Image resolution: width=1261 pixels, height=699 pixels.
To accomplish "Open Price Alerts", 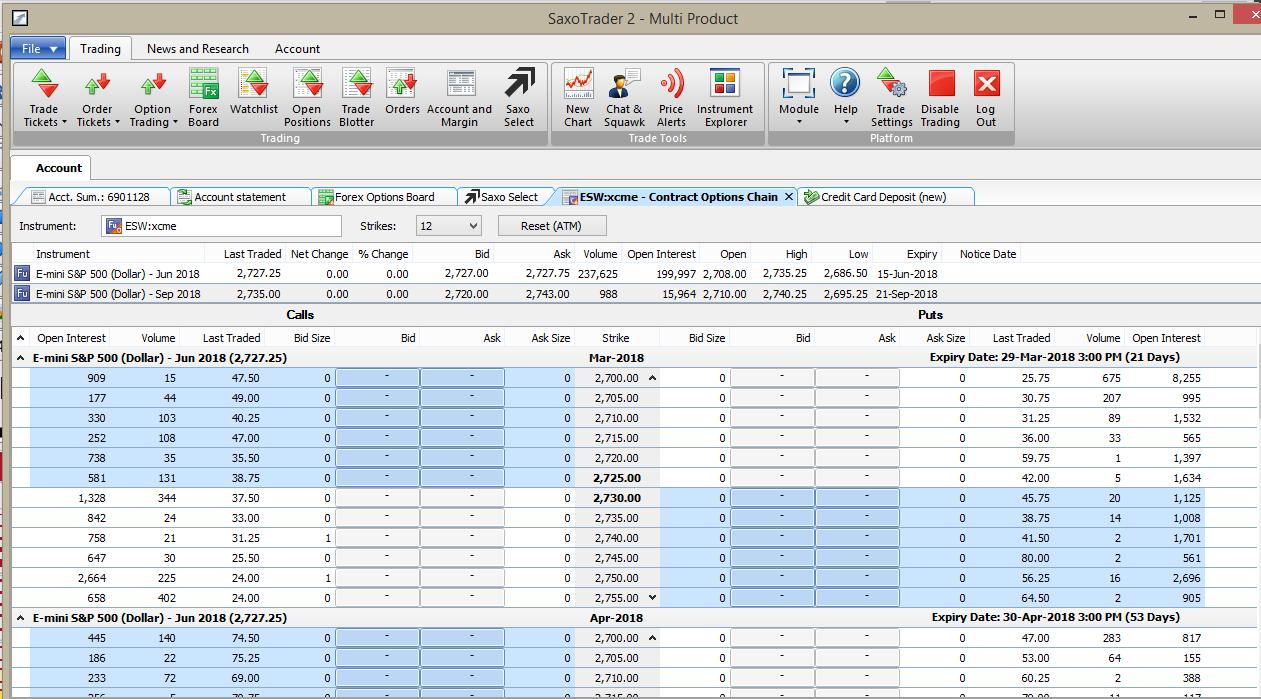I will [671, 97].
